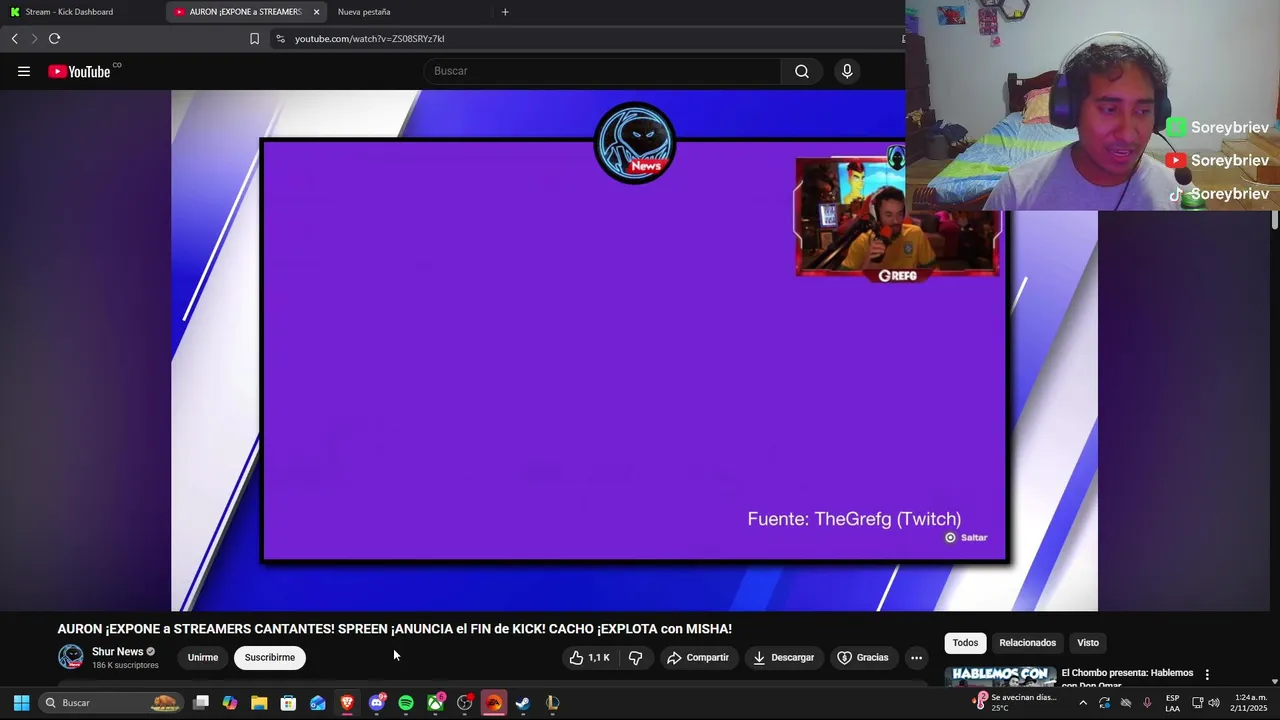Click the browser address bar URL
Image resolution: width=1280 pixels, height=720 pixels.
pos(369,38)
